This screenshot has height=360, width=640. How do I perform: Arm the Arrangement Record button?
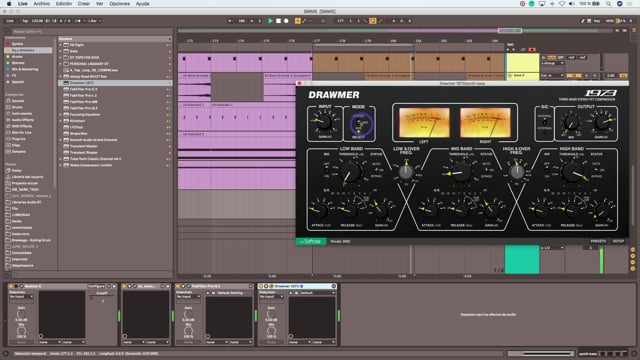(286, 21)
